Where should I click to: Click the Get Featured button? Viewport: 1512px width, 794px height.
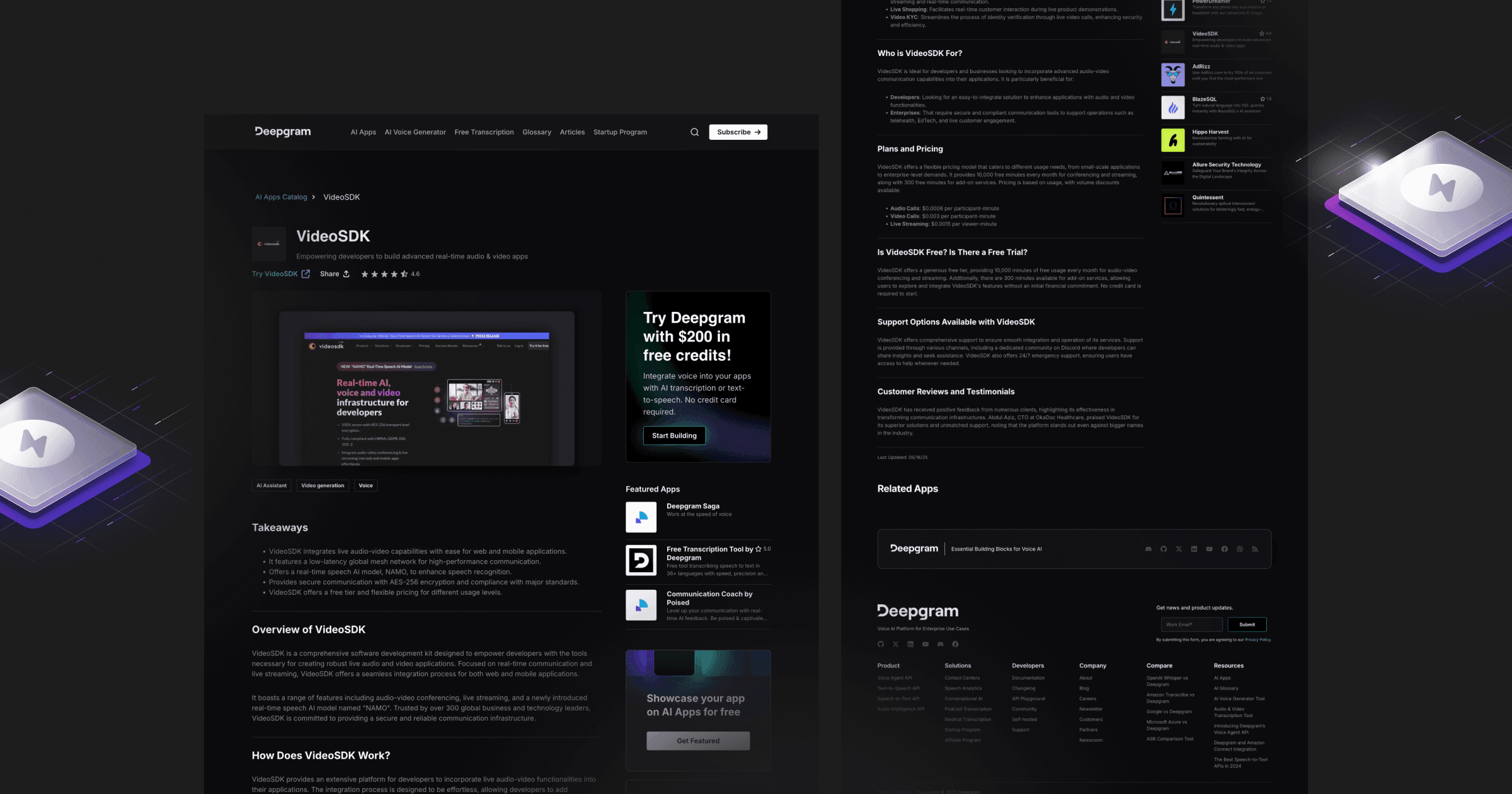(x=697, y=740)
